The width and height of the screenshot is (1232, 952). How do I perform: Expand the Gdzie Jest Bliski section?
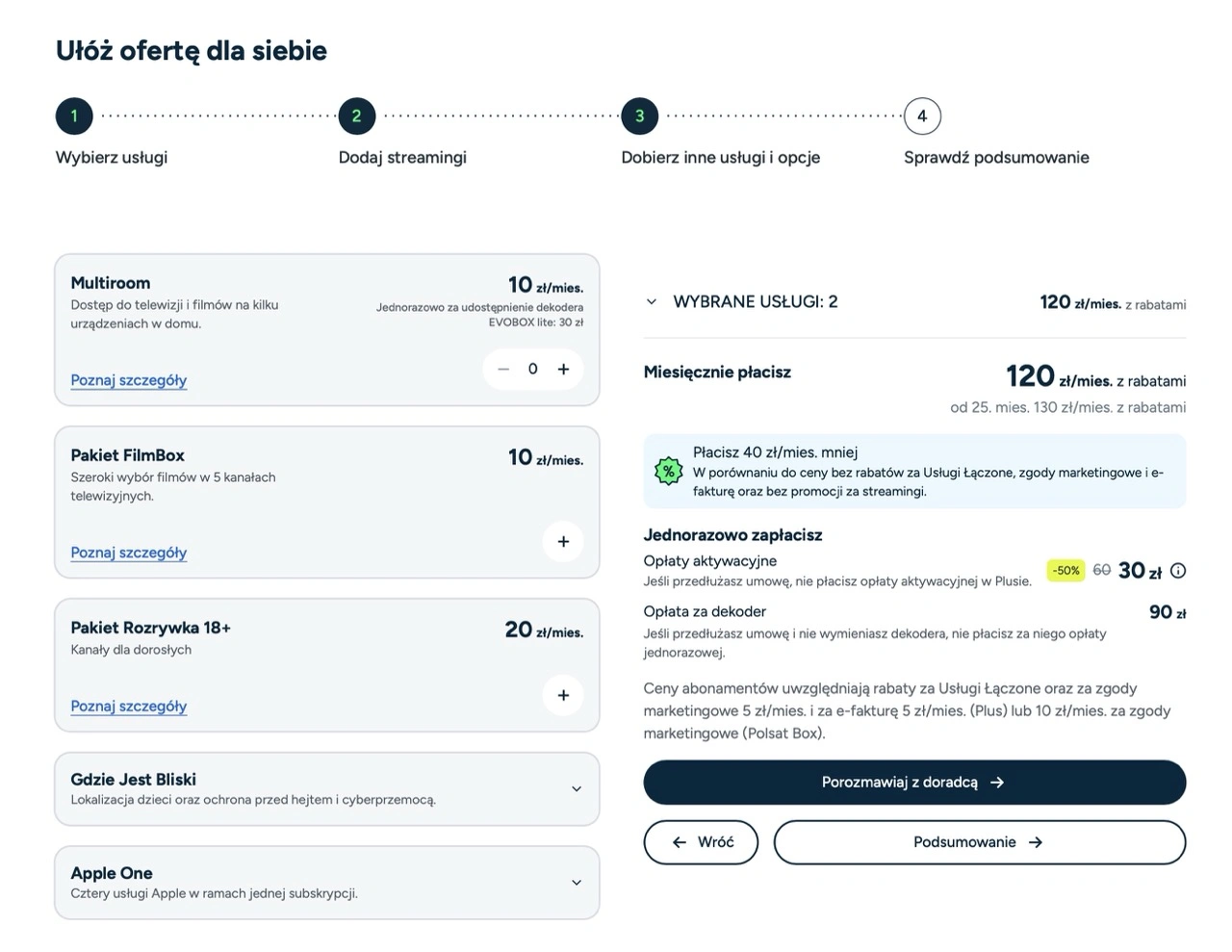577,789
